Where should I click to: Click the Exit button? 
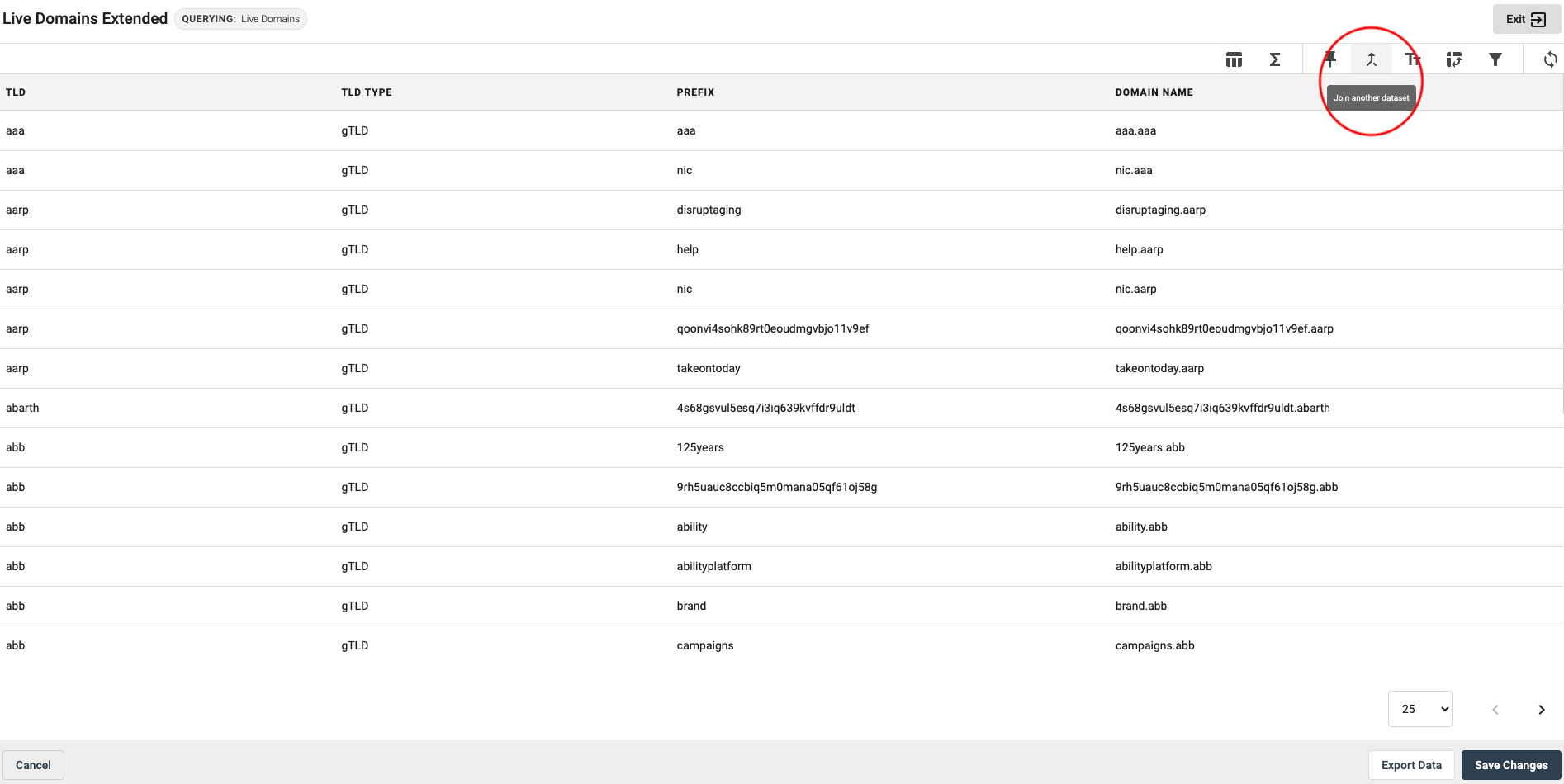1526,19
